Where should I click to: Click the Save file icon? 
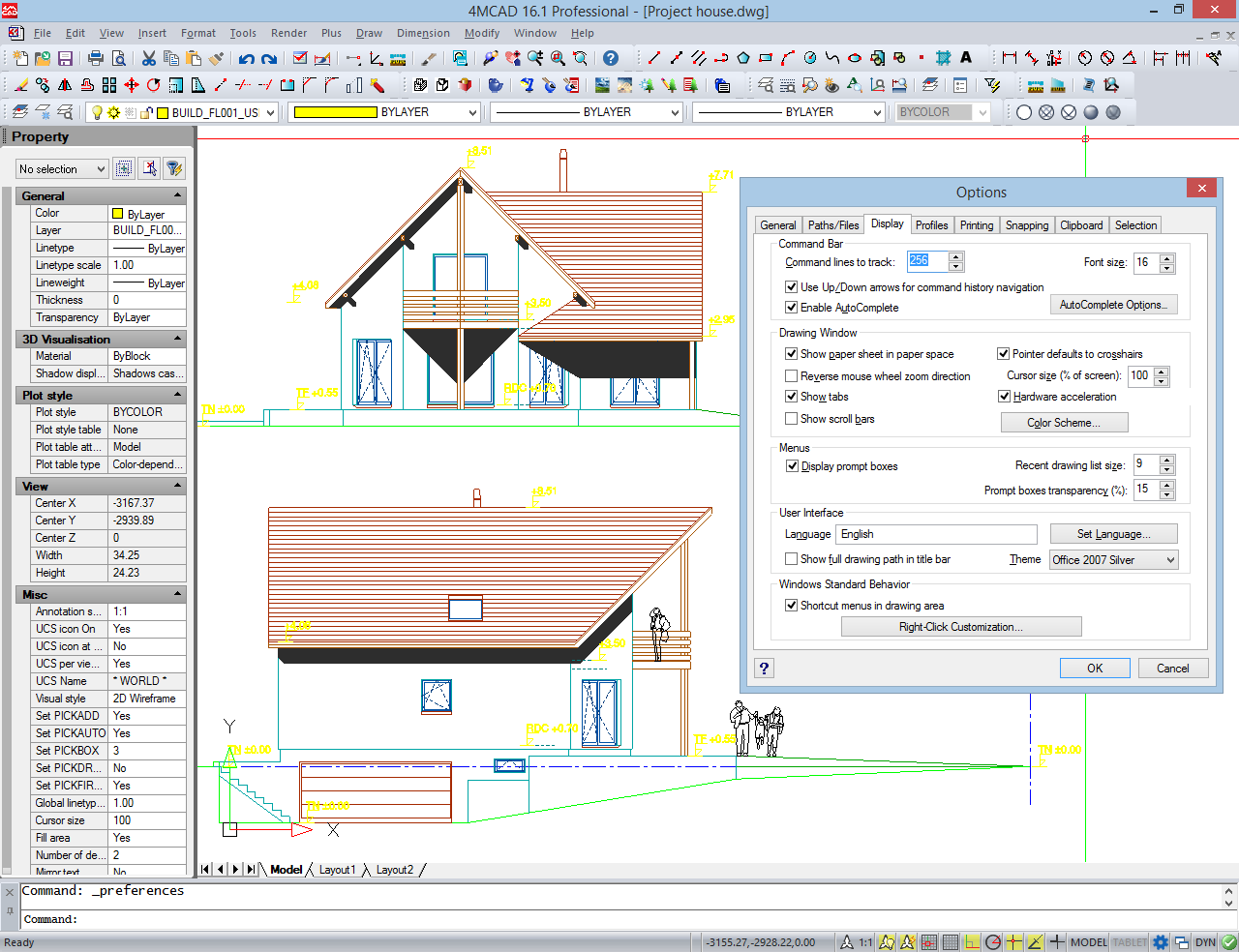pos(65,58)
